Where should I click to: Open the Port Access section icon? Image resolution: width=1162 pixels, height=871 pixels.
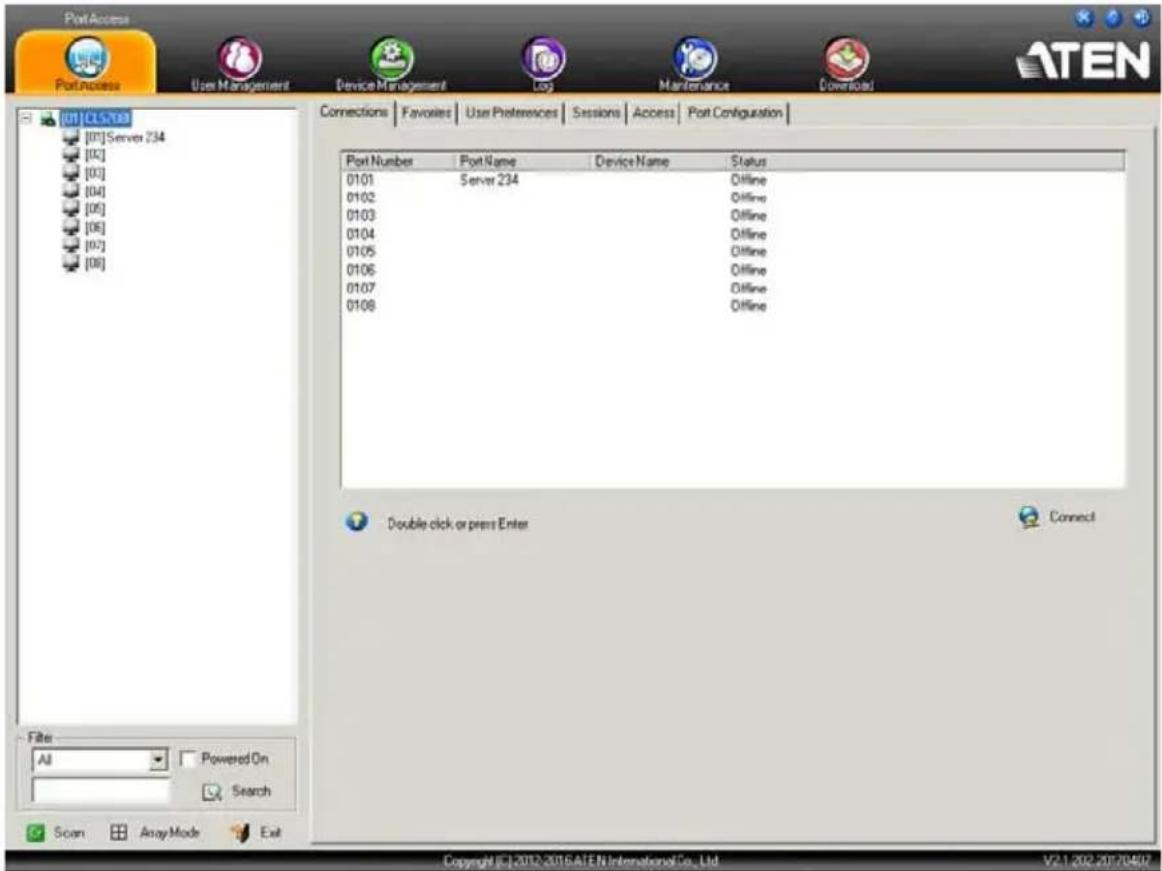pos(87,58)
